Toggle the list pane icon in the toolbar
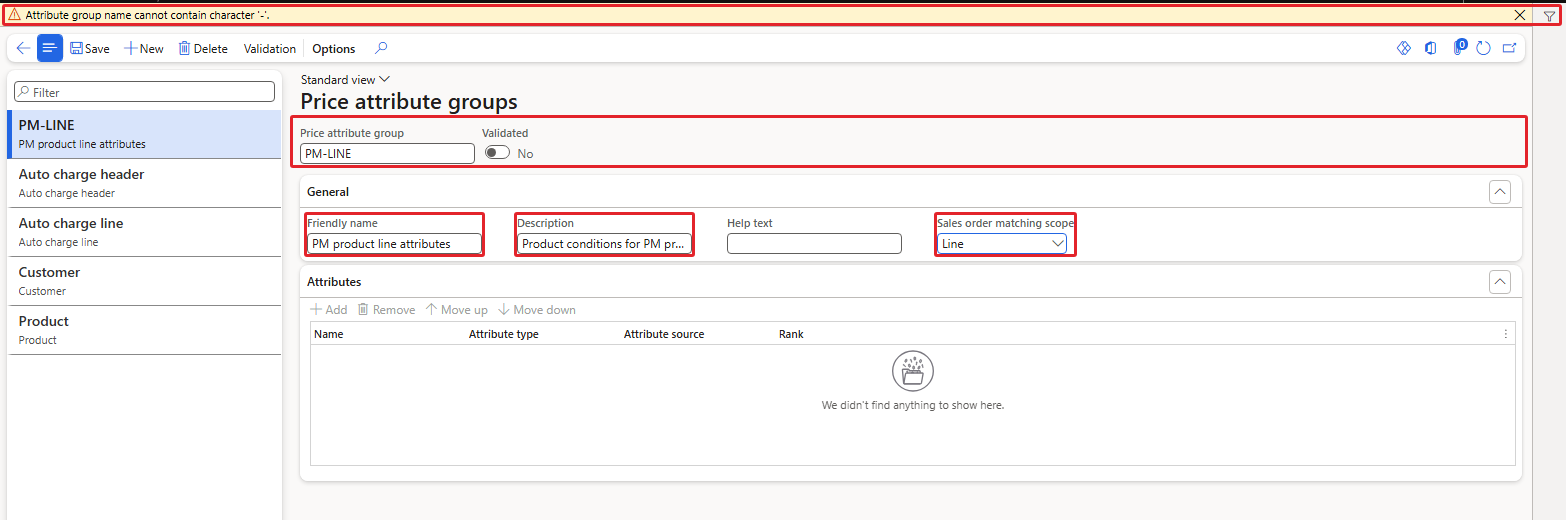1566x520 pixels. click(50, 48)
